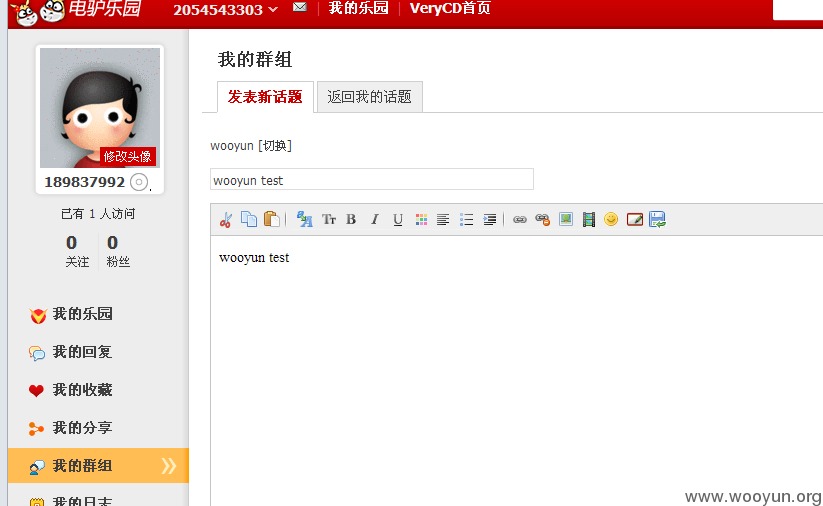Switch to the 返回我的话题 tab
Screen dimensions: 823x506
pyautogui.click(x=370, y=97)
